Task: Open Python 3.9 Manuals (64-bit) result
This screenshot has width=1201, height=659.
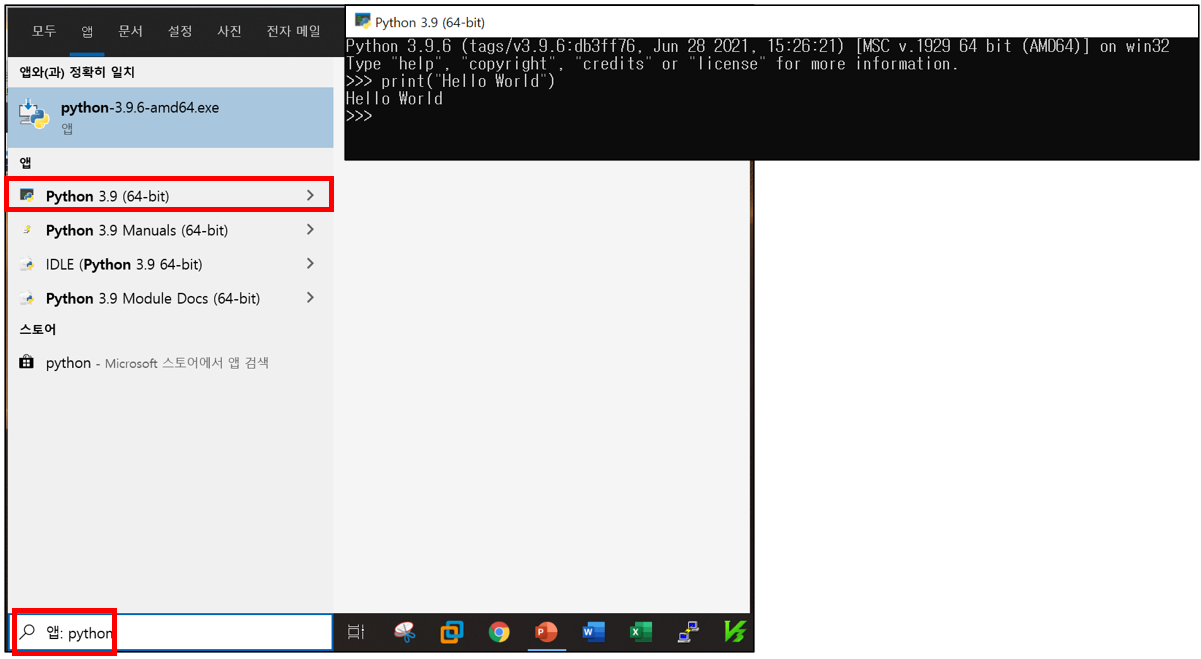Action: [170, 230]
